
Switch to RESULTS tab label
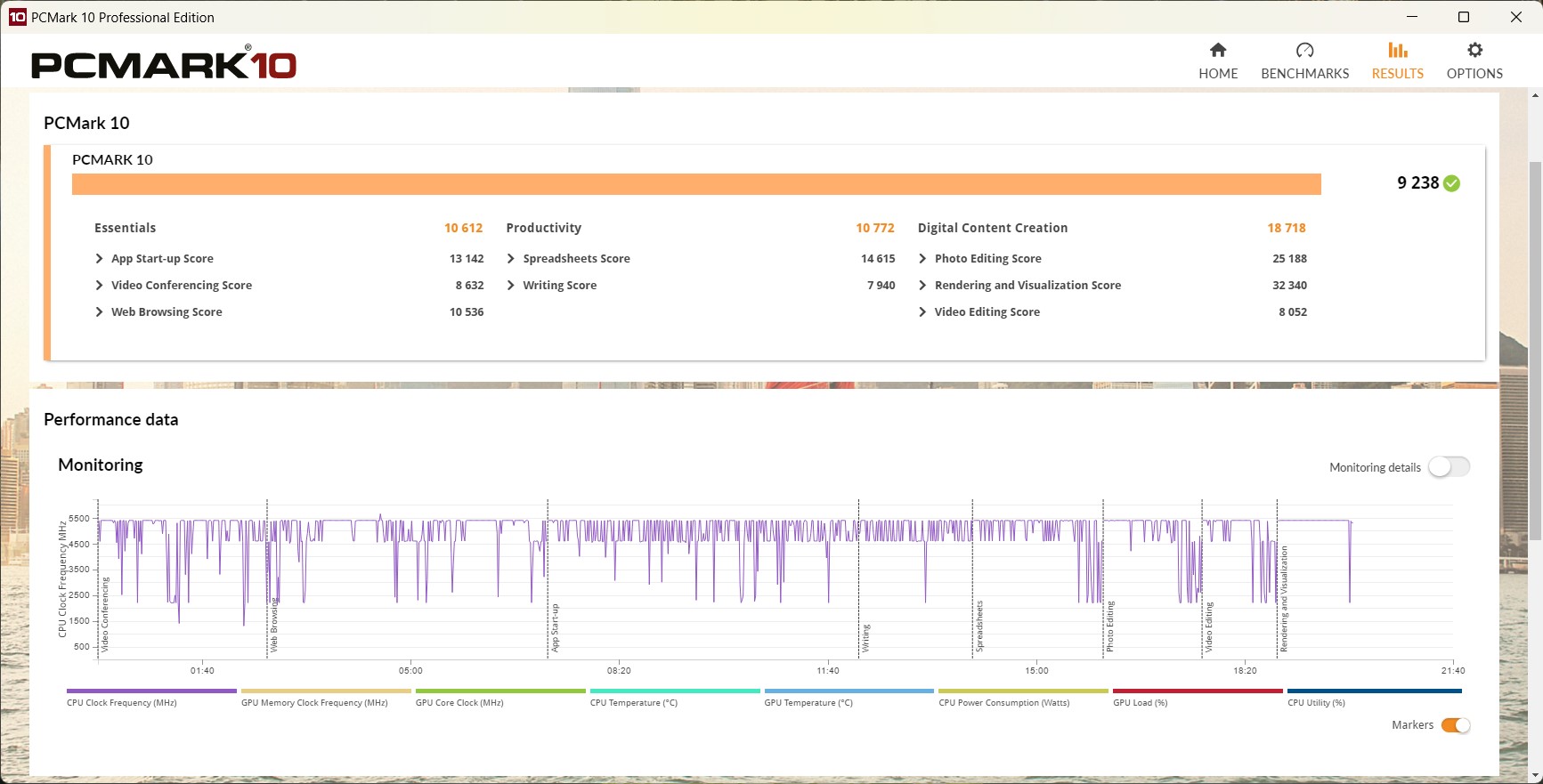pos(1398,74)
